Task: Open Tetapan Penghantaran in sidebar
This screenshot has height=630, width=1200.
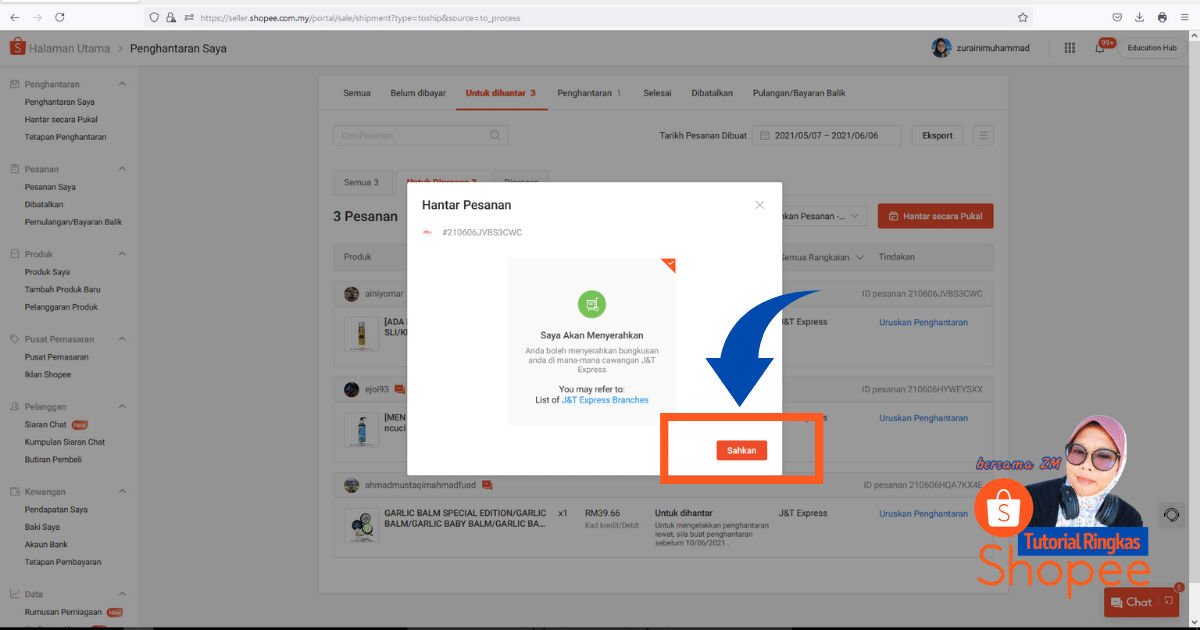Action: tap(65, 136)
